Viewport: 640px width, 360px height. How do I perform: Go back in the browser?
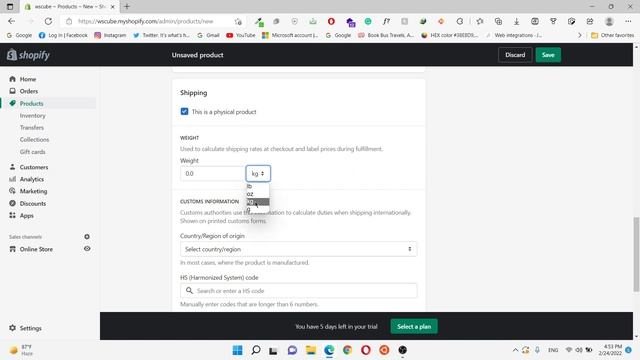(x=11, y=21)
